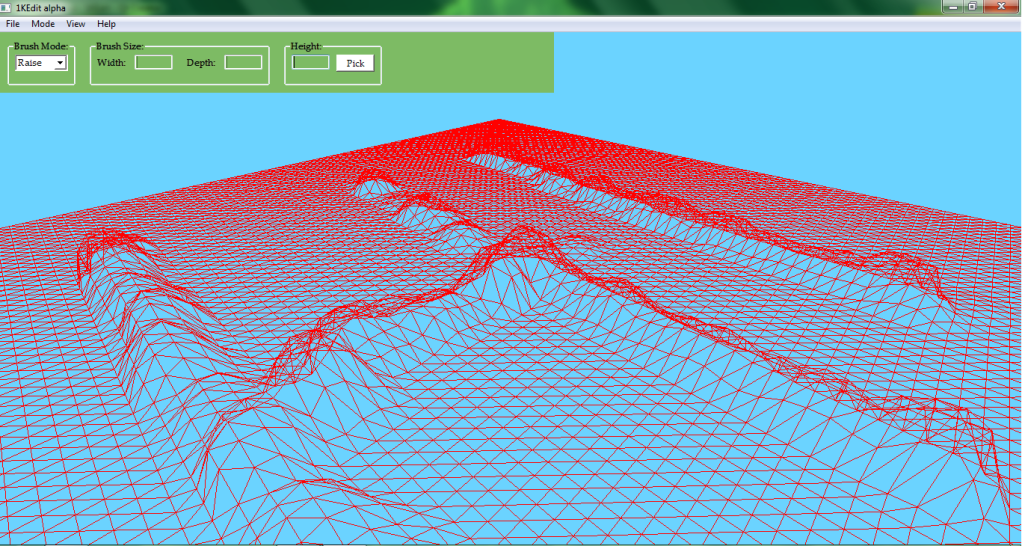This screenshot has width=1022, height=546.
Task: Click the brush Width input field
Action: (x=153, y=63)
